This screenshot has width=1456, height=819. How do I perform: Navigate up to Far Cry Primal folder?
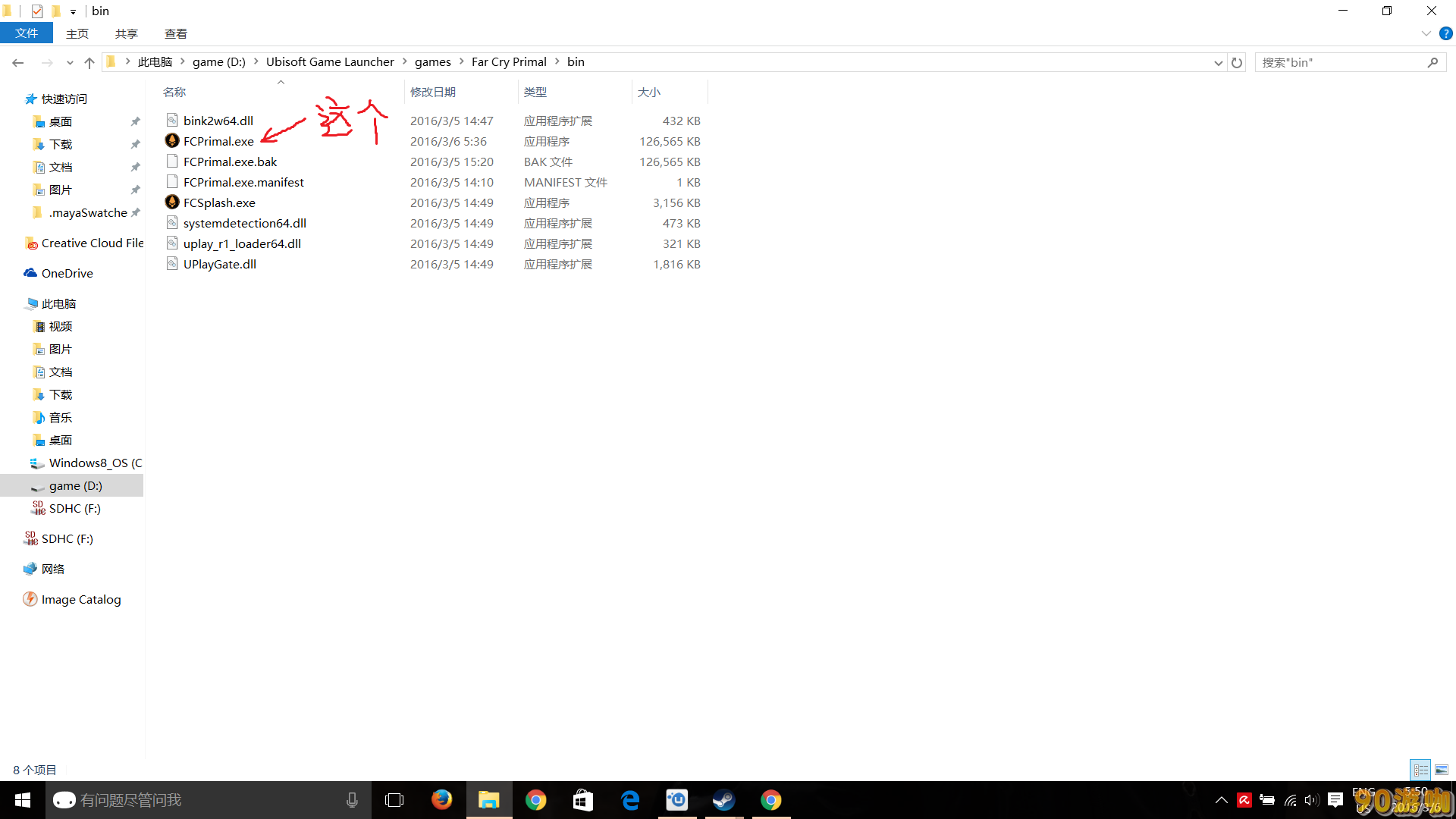(x=509, y=61)
